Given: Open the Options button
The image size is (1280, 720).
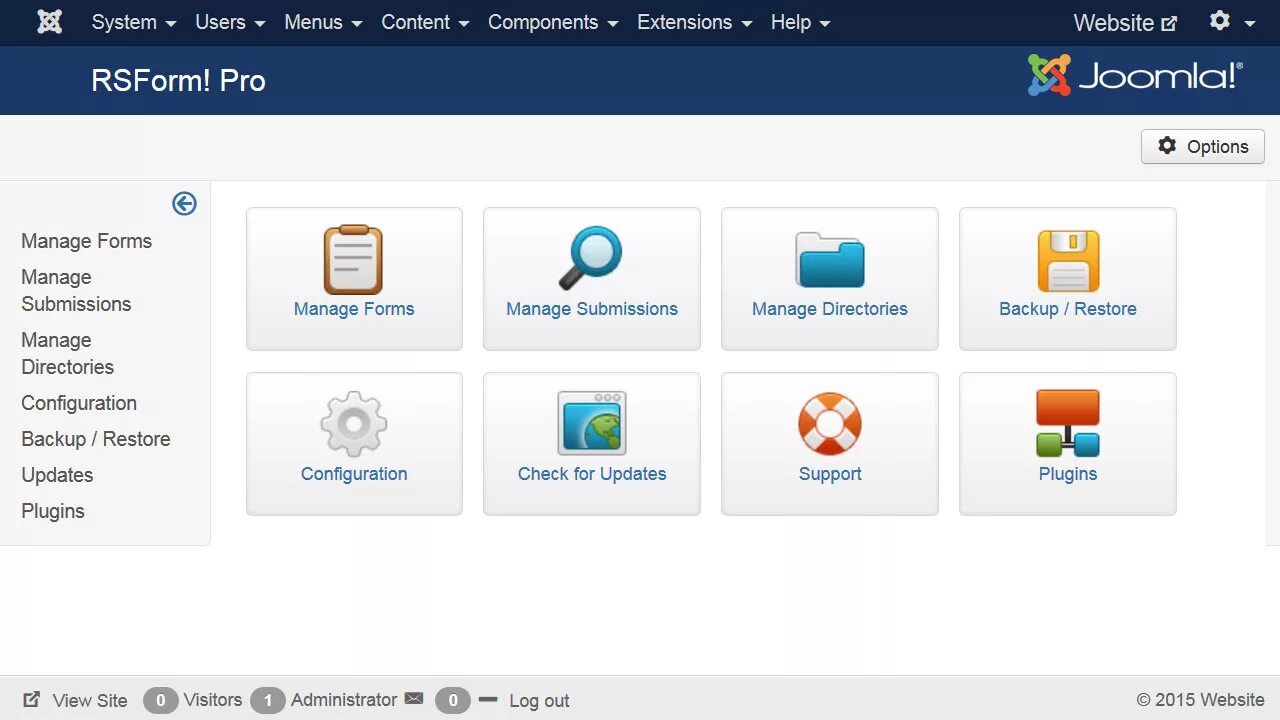Looking at the screenshot, I should click(1203, 146).
